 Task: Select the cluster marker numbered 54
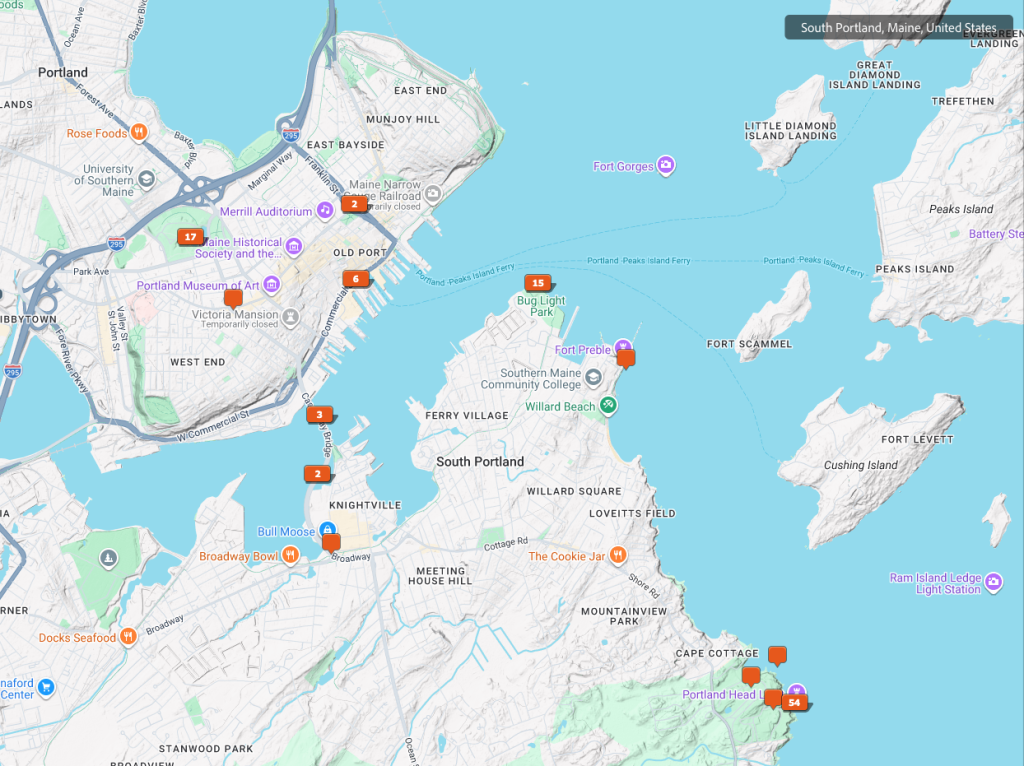(794, 702)
